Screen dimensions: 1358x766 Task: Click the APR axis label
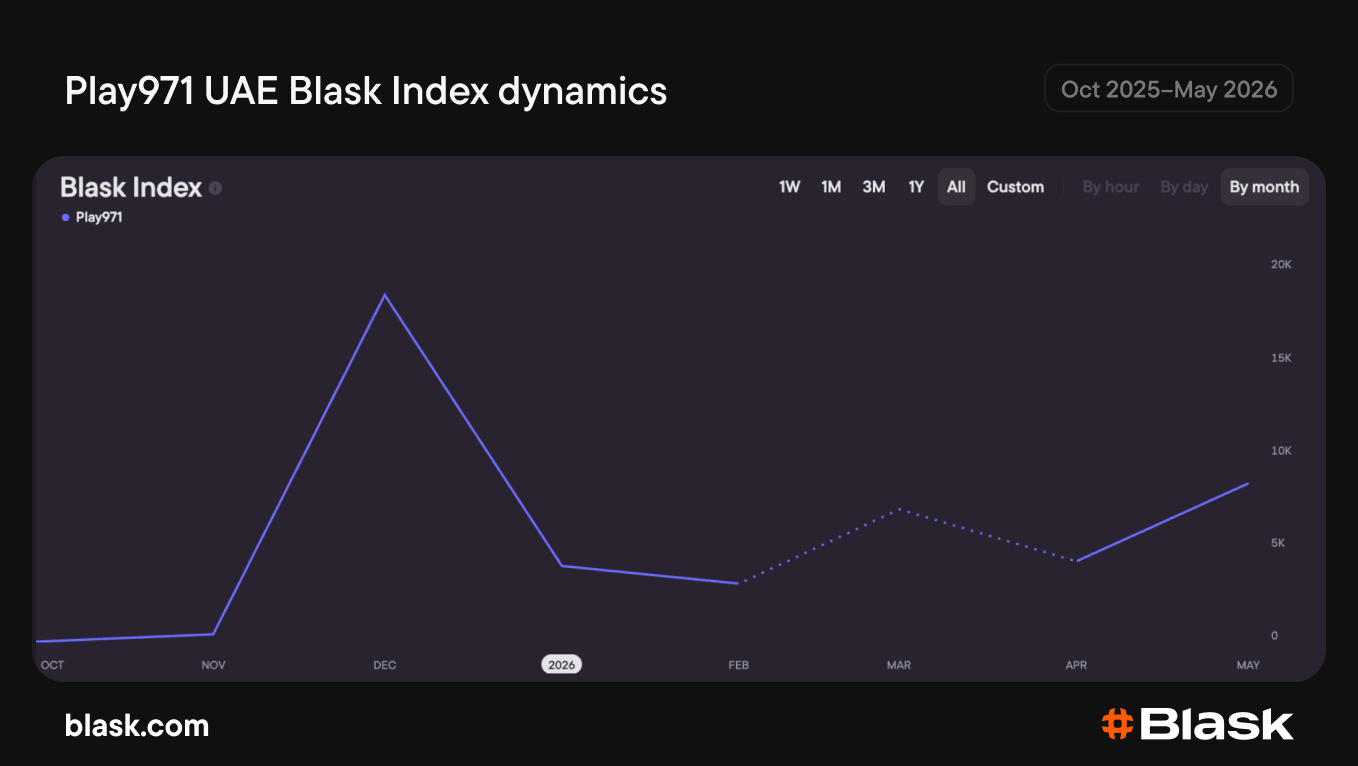[1076, 665]
